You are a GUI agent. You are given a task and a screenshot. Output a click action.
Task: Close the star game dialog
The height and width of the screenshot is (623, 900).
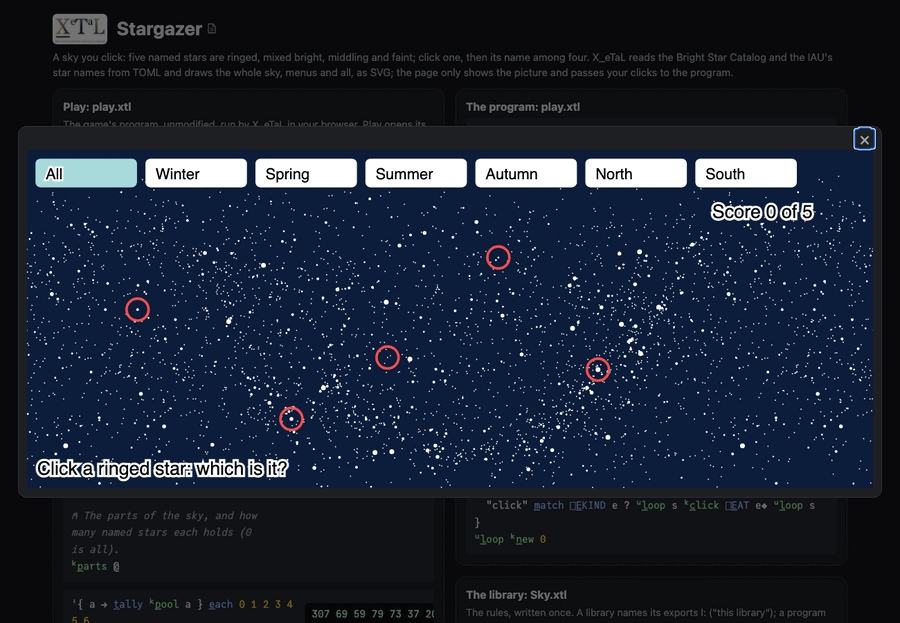(864, 140)
